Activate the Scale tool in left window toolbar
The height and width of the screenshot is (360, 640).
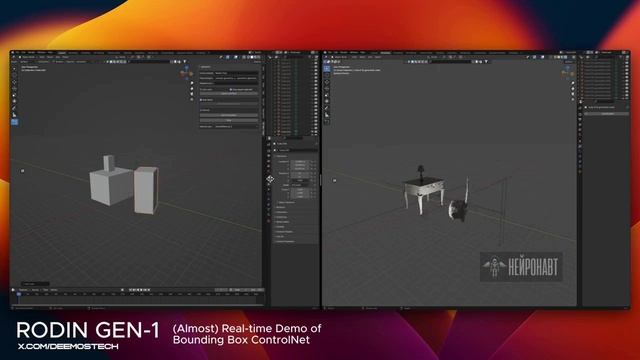click(14, 95)
